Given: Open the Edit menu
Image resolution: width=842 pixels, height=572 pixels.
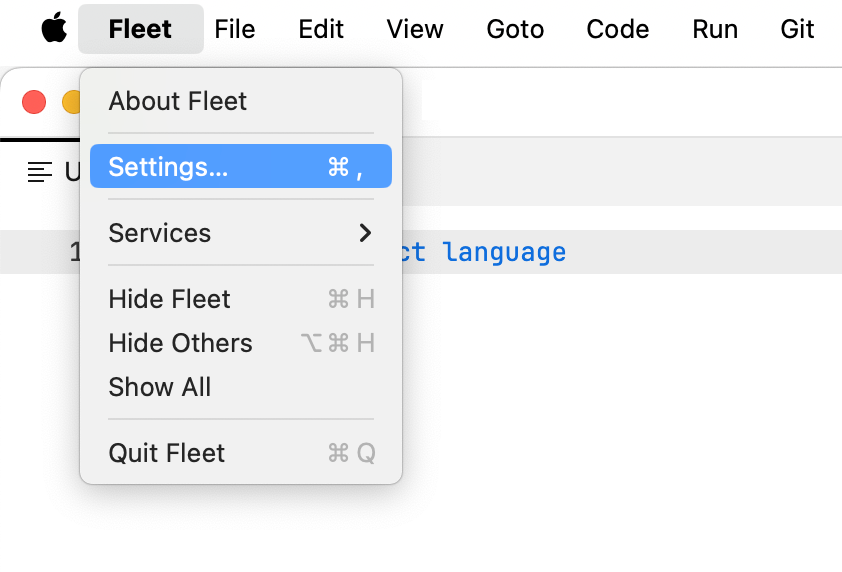Looking at the screenshot, I should tap(321, 29).
